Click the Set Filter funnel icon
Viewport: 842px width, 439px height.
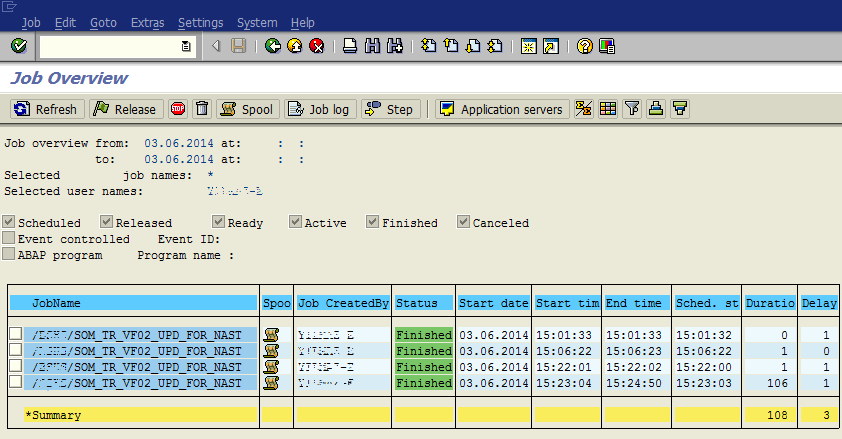(x=632, y=109)
